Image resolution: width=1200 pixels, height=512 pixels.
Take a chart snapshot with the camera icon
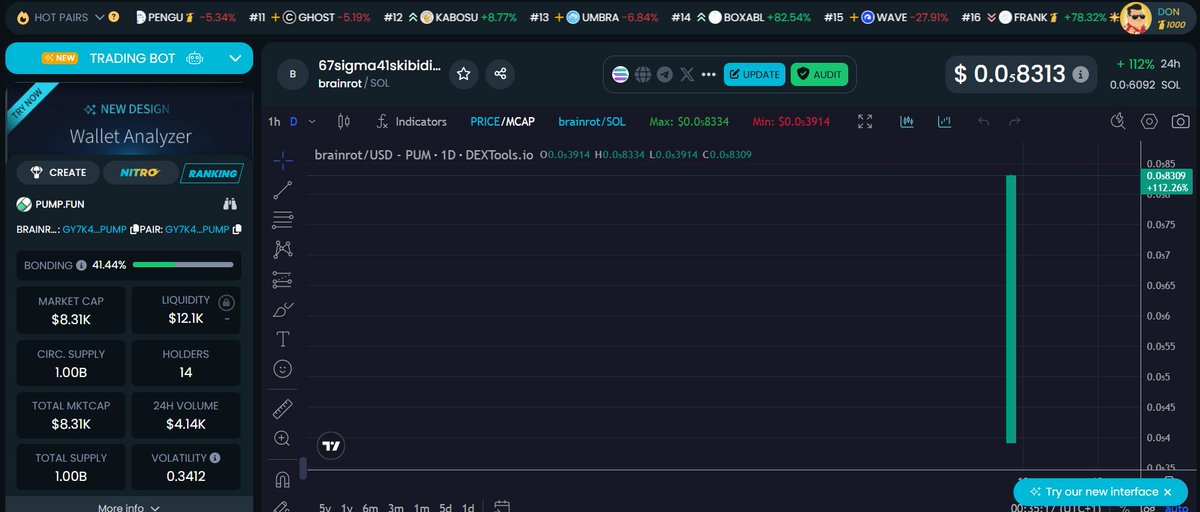pos(1181,121)
